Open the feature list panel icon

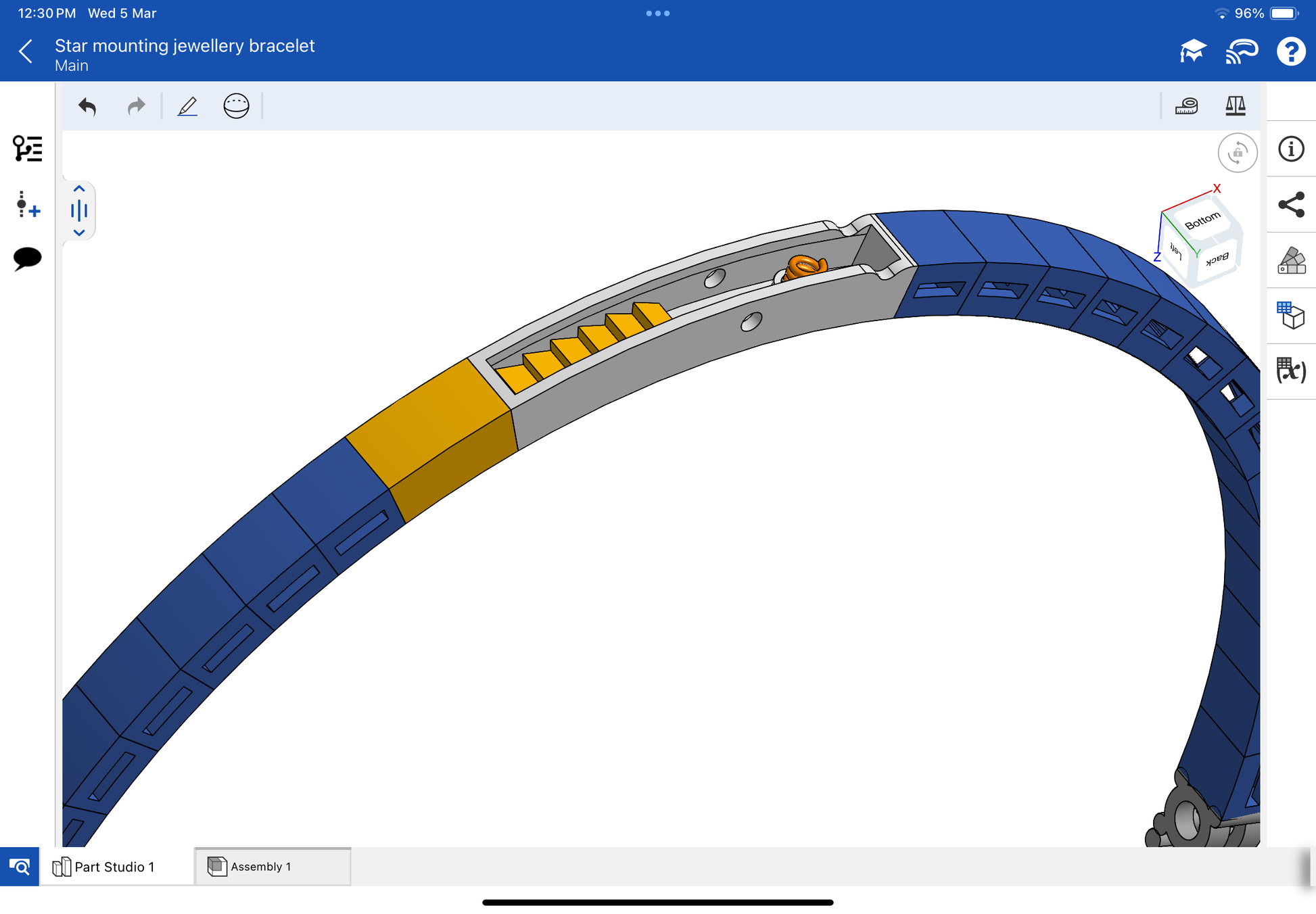click(27, 149)
